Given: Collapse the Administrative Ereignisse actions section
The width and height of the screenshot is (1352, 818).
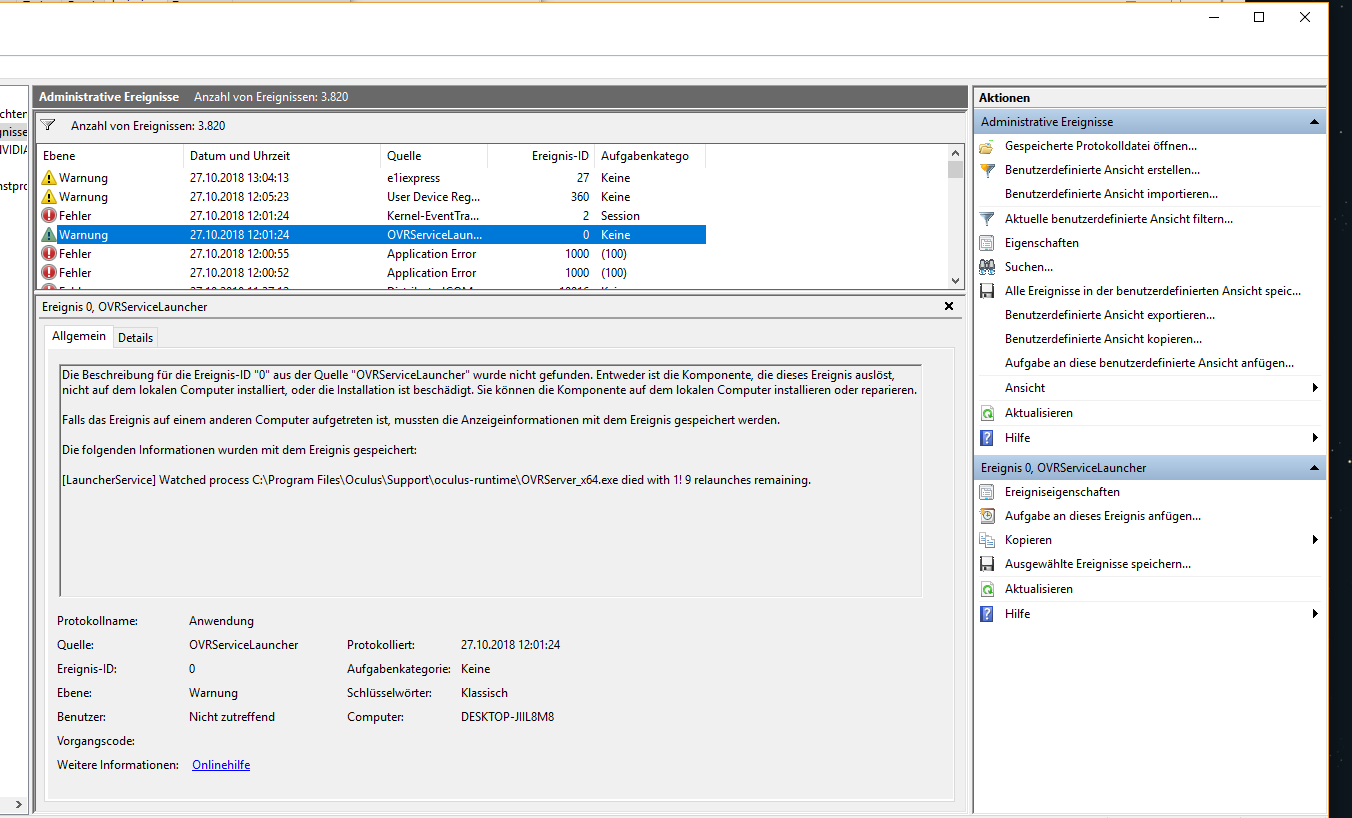Looking at the screenshot, I should point(1314,122).
